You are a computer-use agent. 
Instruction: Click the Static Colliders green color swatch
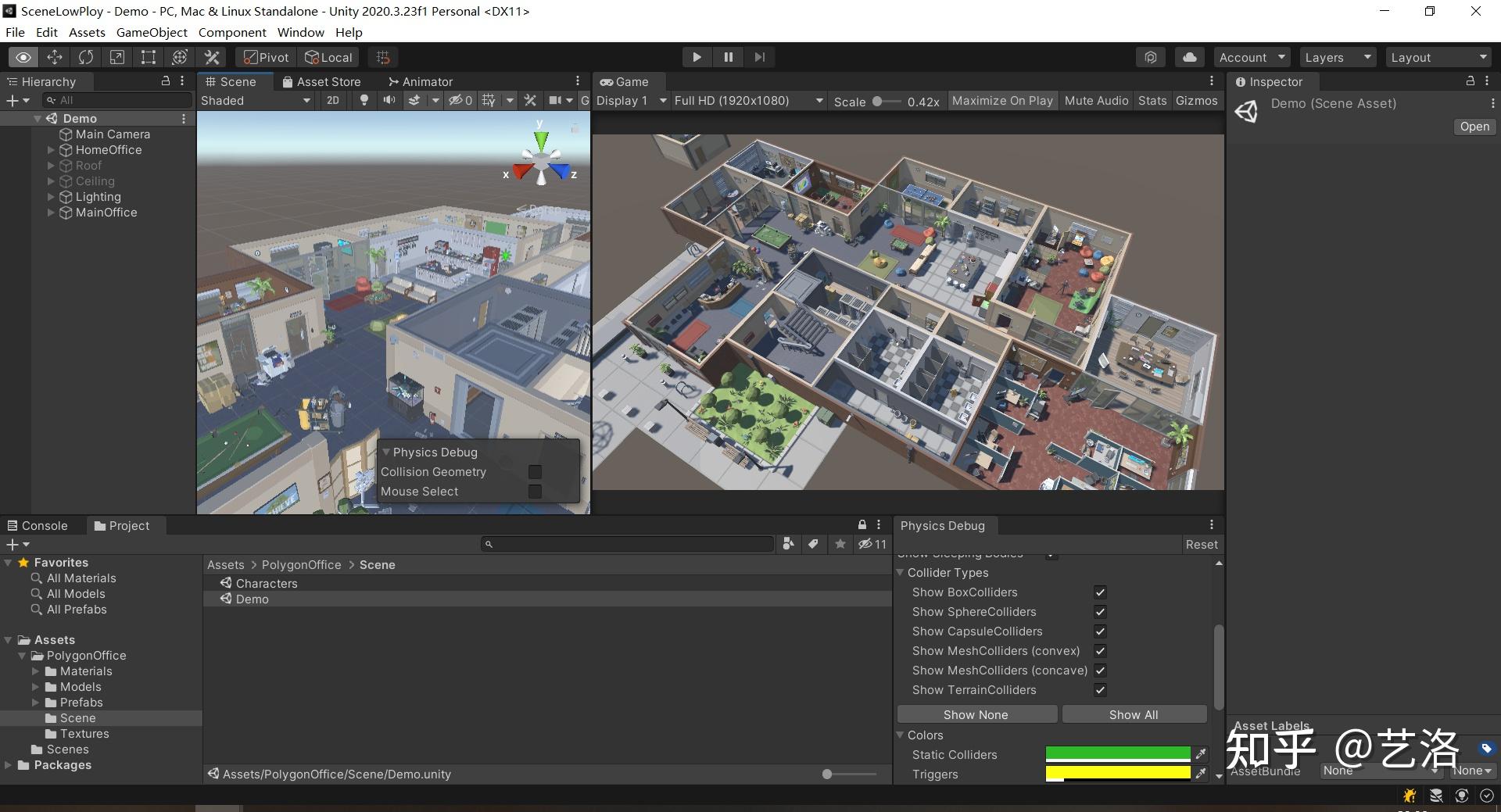[1117, 754]
